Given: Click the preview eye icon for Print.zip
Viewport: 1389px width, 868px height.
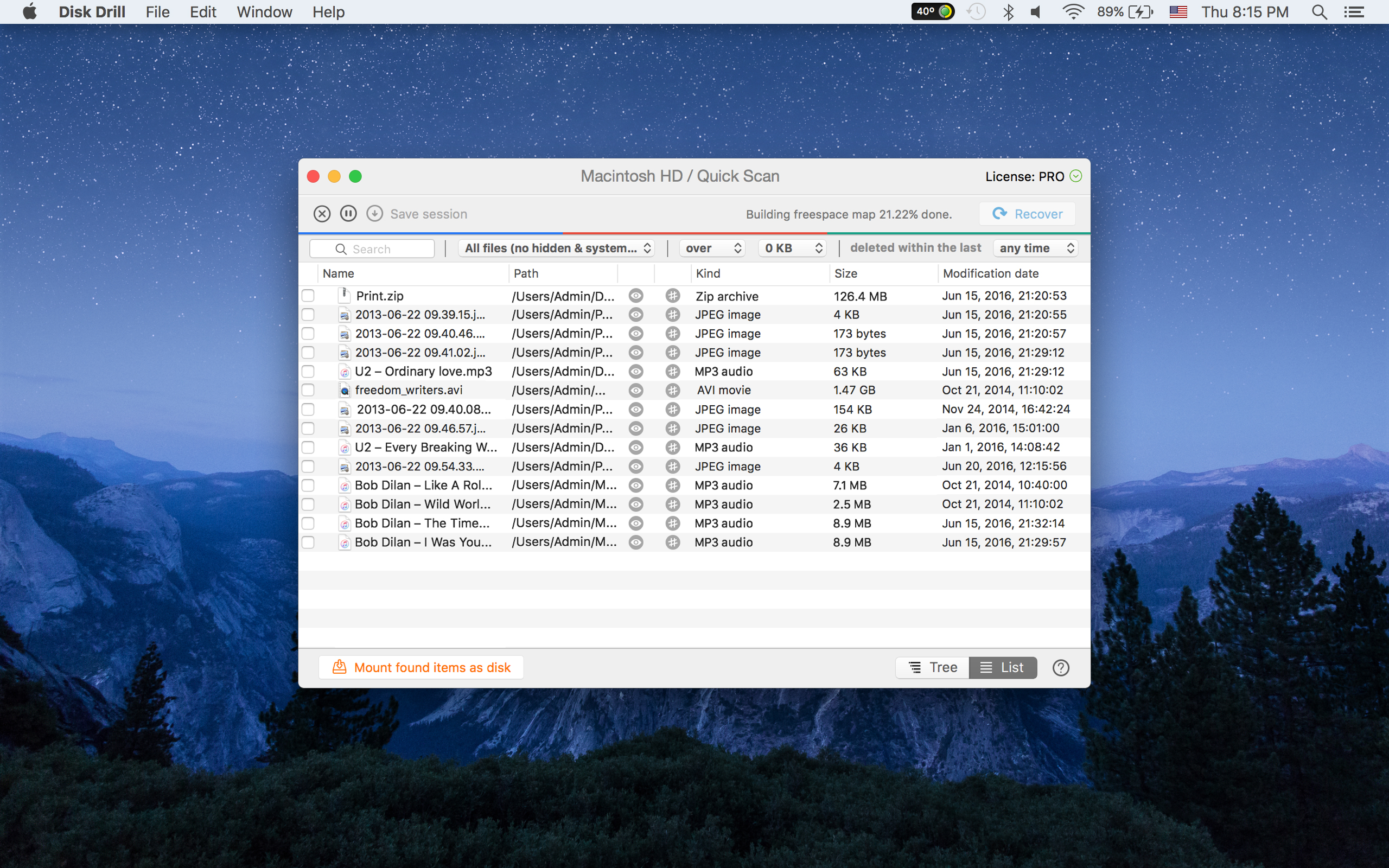Looking at the screenshot, I should tap(636, 295).
